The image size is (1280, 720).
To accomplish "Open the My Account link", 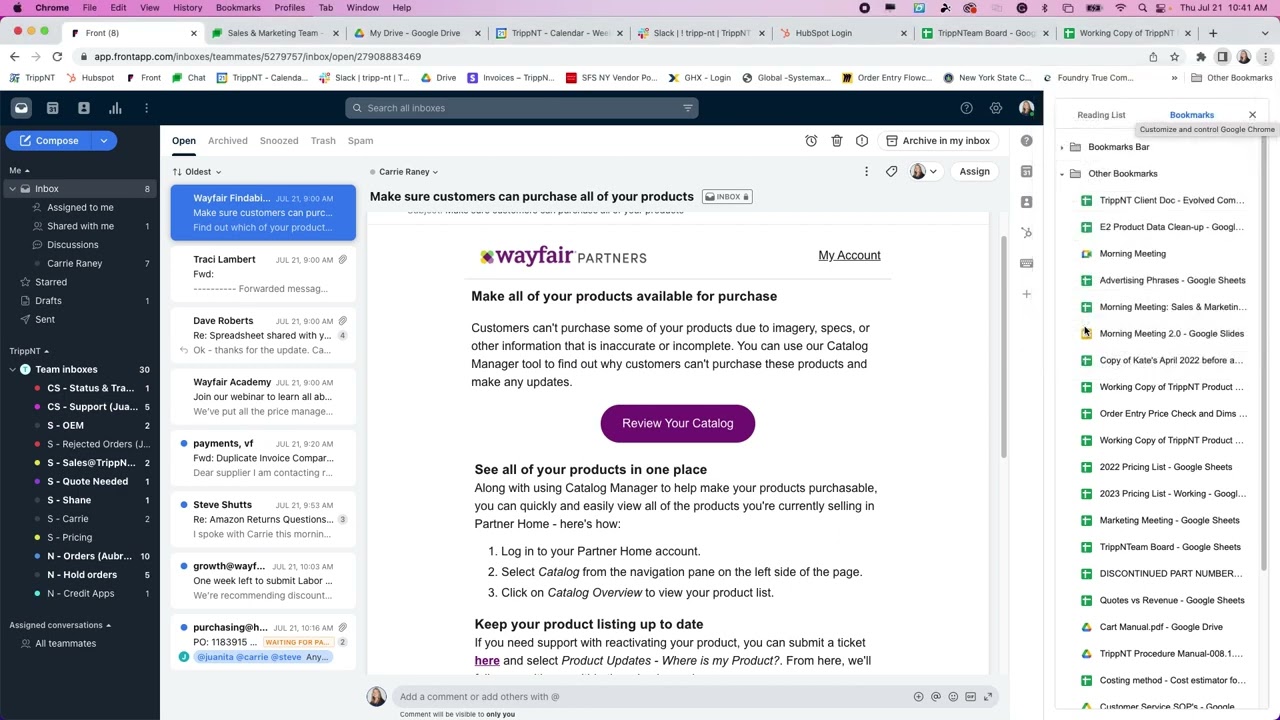I will 849,255.
